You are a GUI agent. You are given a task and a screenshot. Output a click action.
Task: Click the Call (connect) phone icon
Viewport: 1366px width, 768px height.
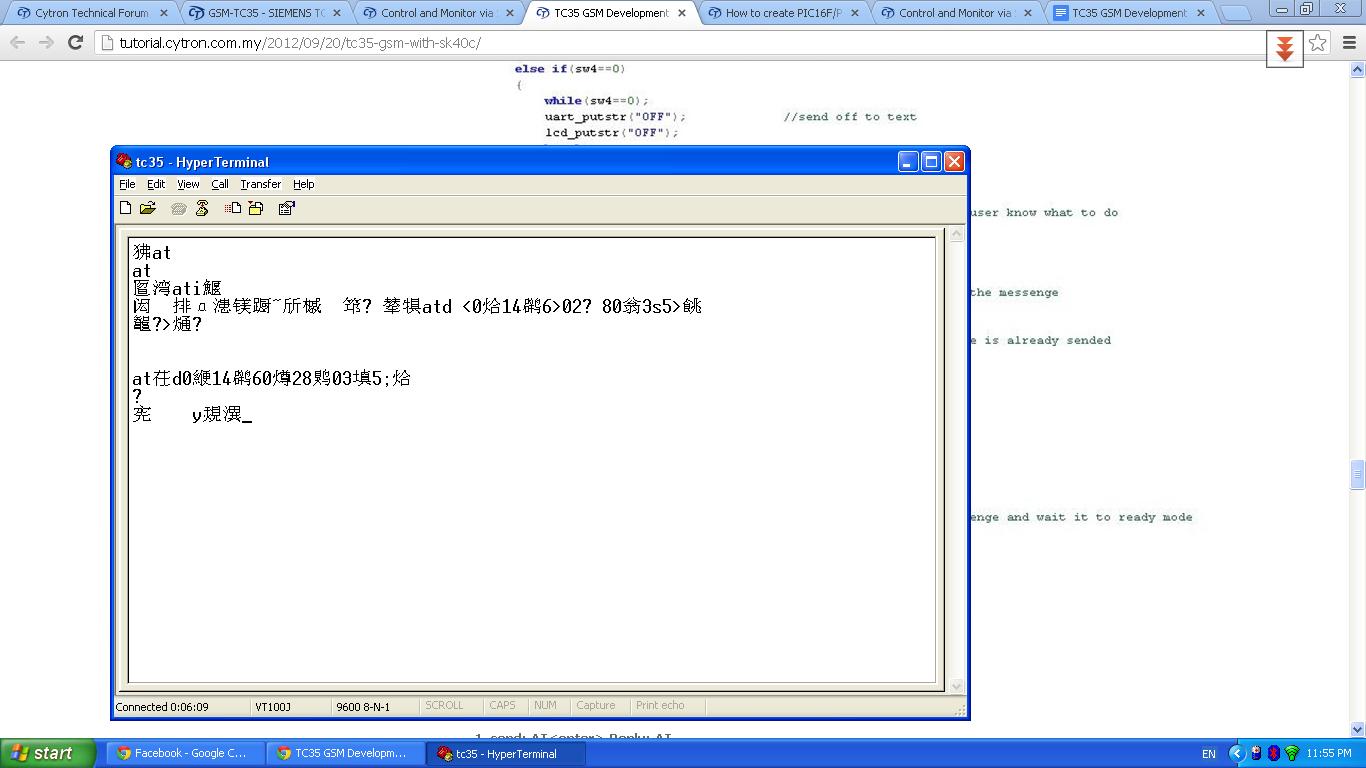tap(179, 208)
